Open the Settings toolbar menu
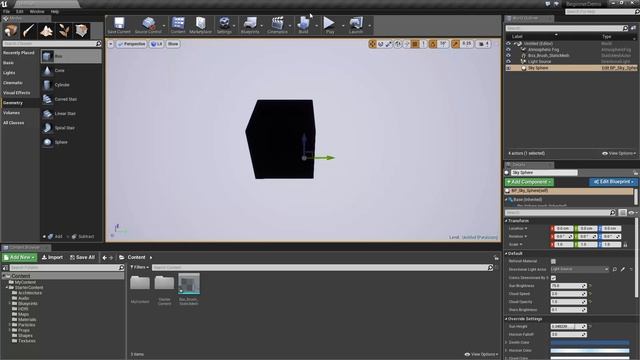Viewport: 640px width, 360px height. tap(224, 25)
